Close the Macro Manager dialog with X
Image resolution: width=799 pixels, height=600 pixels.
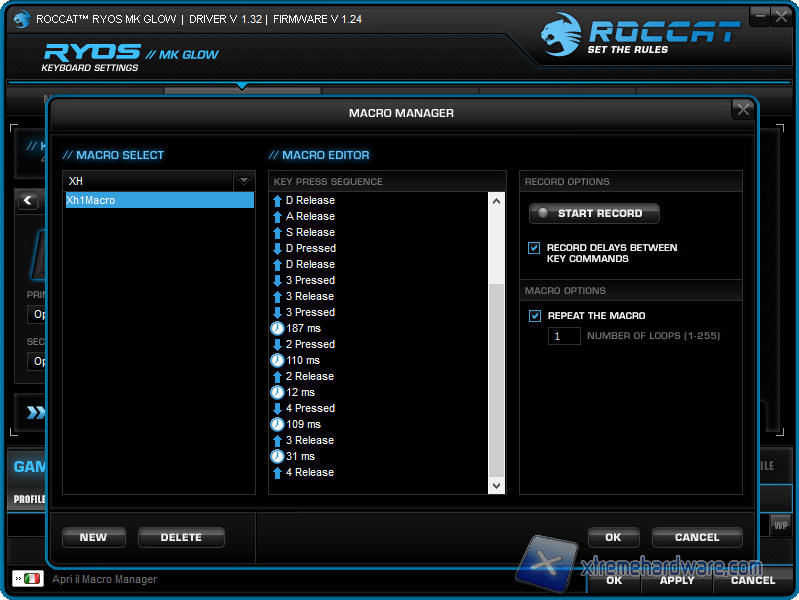click(x=741, y=110)
